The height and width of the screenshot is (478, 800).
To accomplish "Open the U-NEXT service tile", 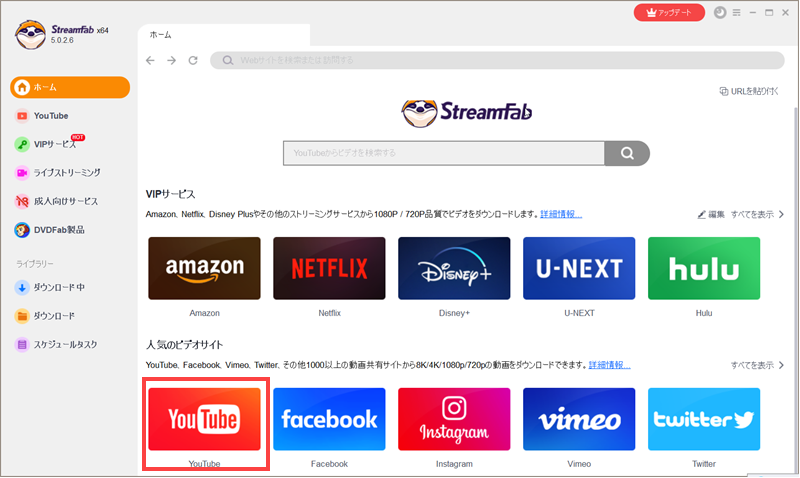I will click(579, 268).
